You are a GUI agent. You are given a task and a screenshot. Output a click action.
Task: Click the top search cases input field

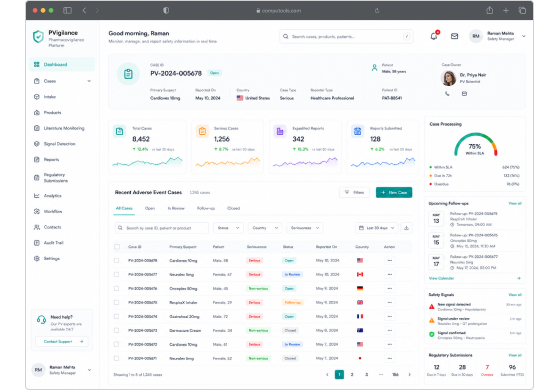click(x=346, y=36)
